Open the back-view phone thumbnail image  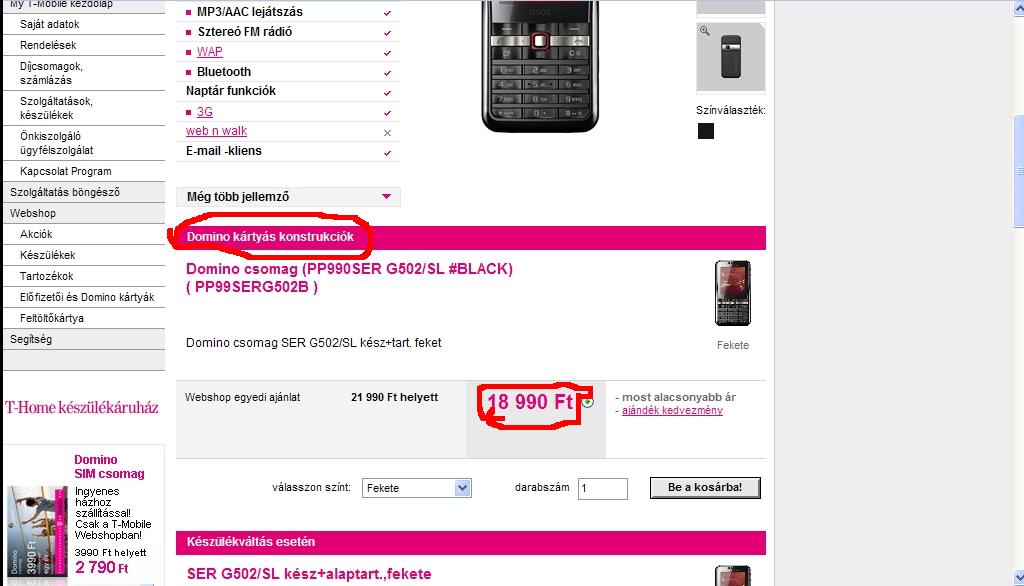[x=731, y=57]
